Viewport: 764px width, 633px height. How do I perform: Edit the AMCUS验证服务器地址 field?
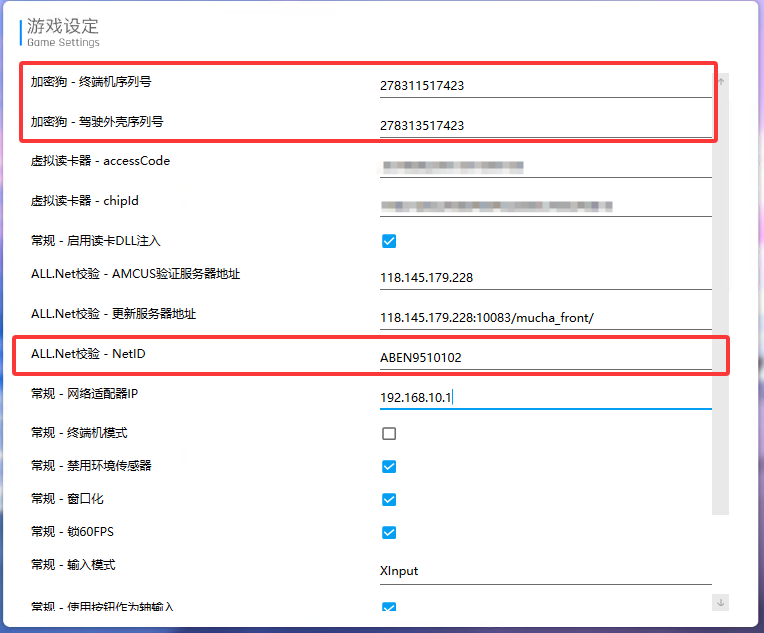pos(545,278)
